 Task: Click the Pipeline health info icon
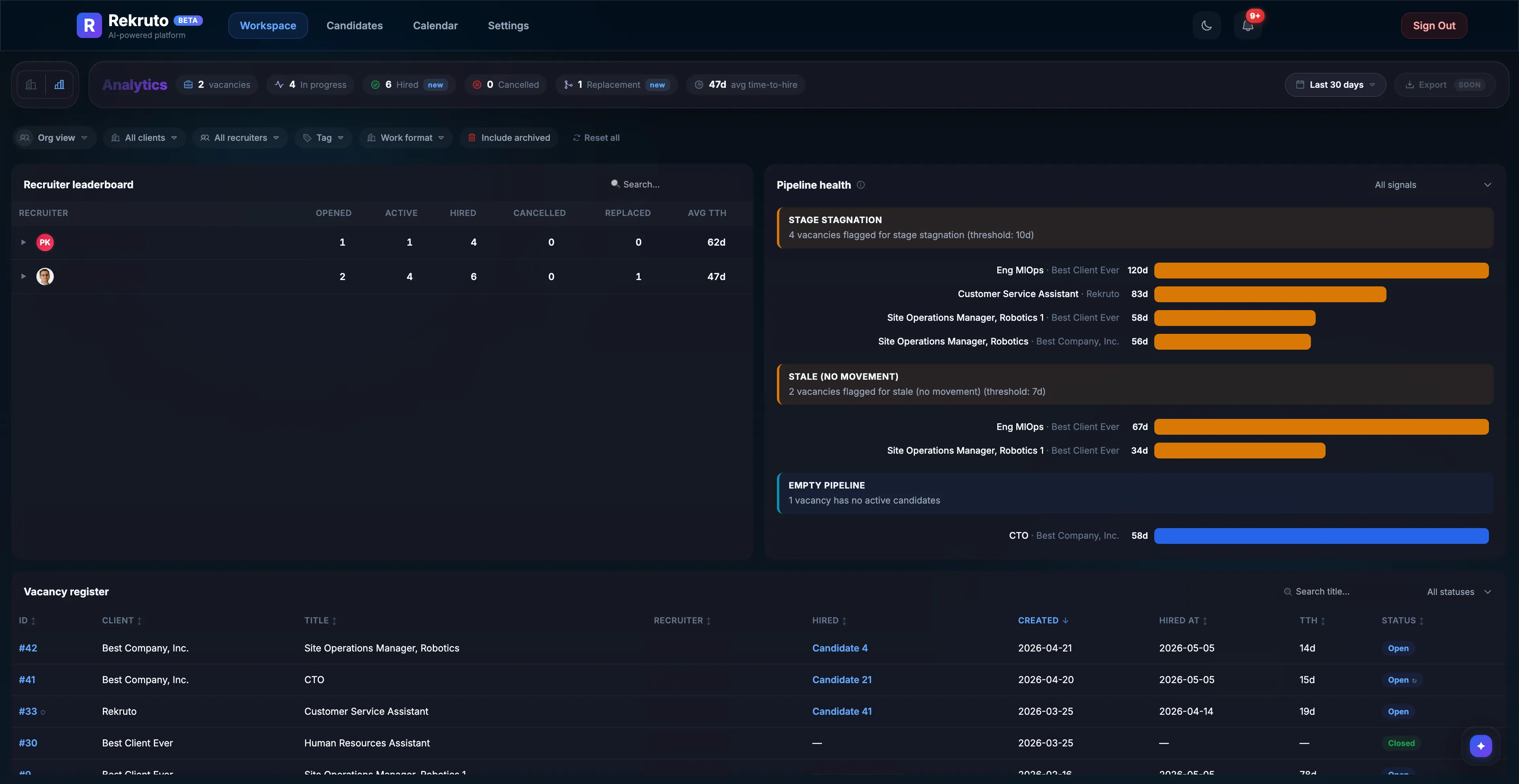[861, 185]
